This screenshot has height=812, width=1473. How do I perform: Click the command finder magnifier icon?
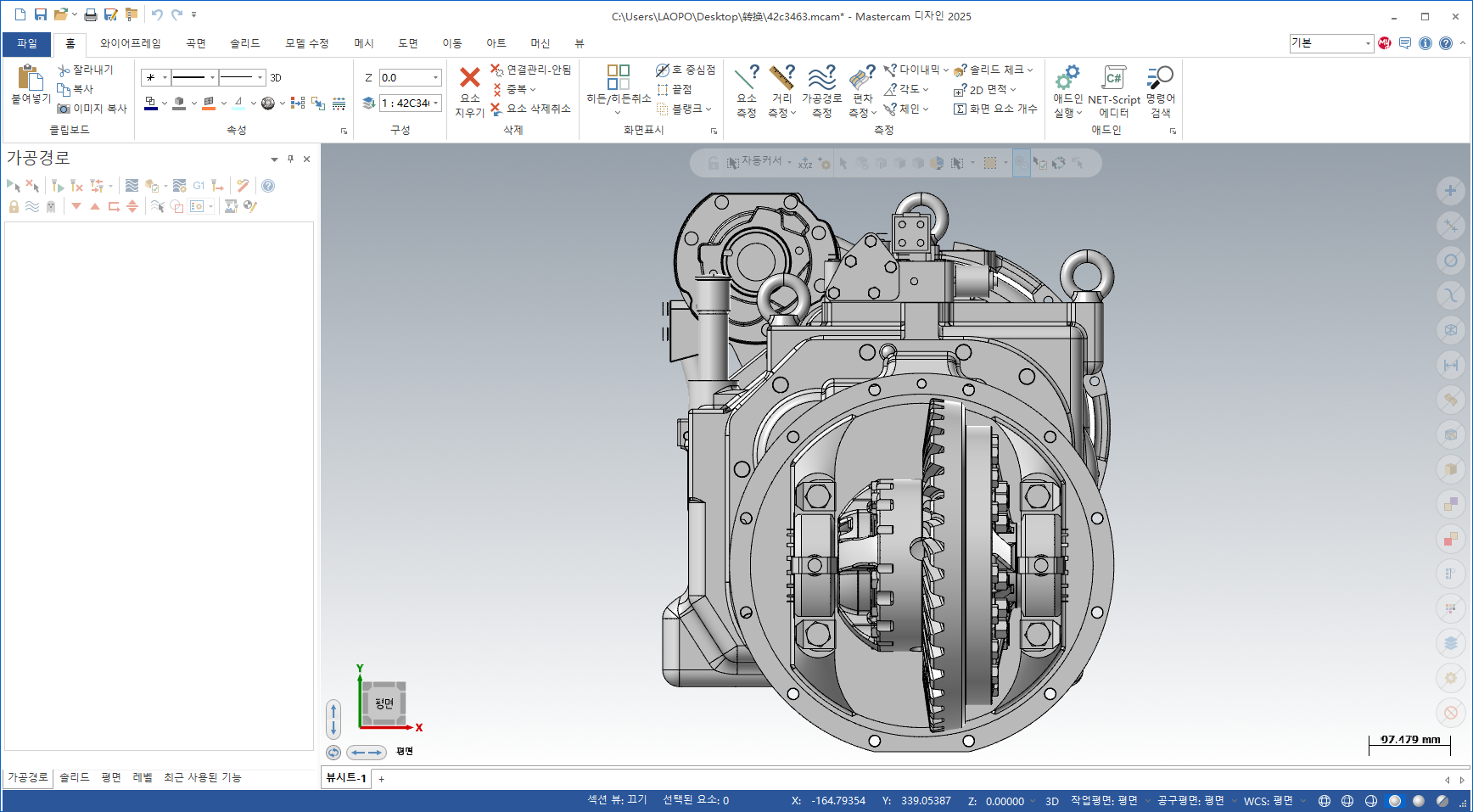click(1160, 78)
